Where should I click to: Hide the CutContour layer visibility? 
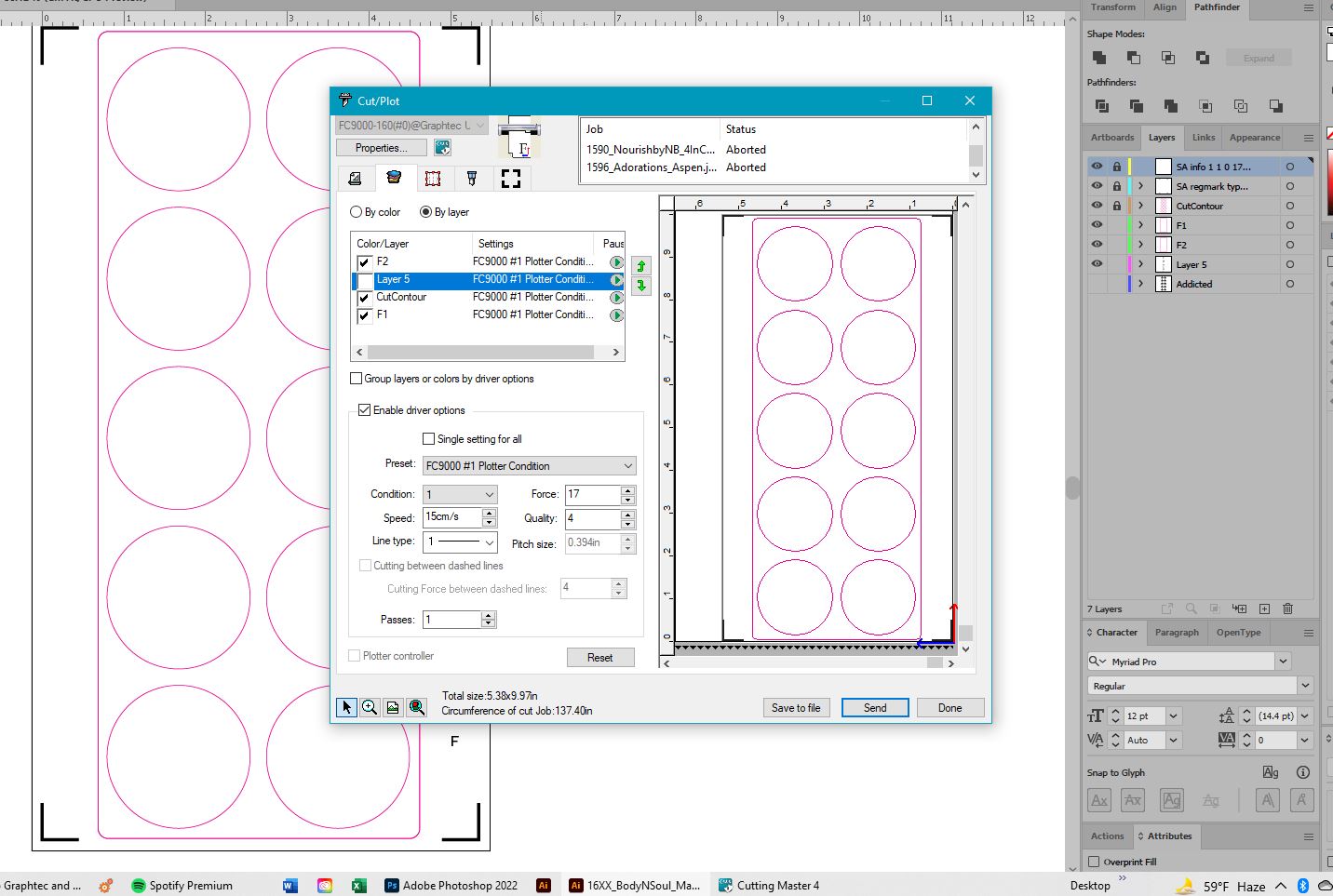(x=1097, y=206)
